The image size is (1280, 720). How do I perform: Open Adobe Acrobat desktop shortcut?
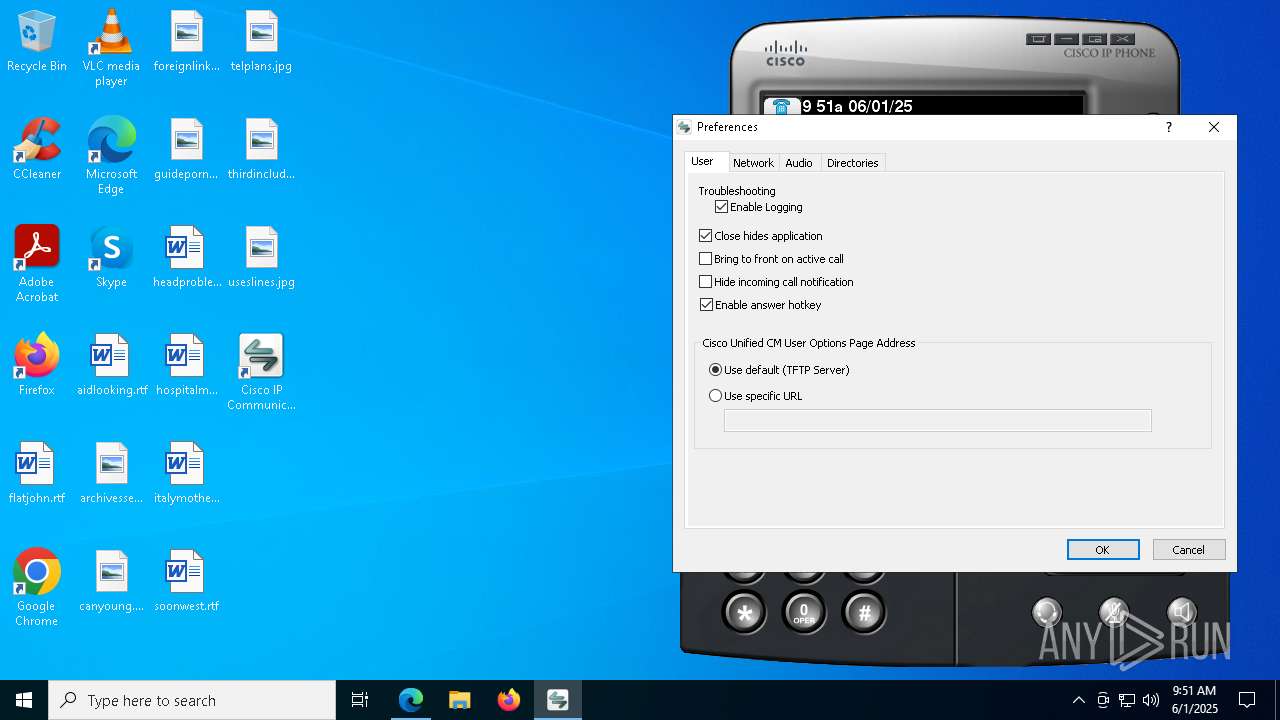(37, 264)
